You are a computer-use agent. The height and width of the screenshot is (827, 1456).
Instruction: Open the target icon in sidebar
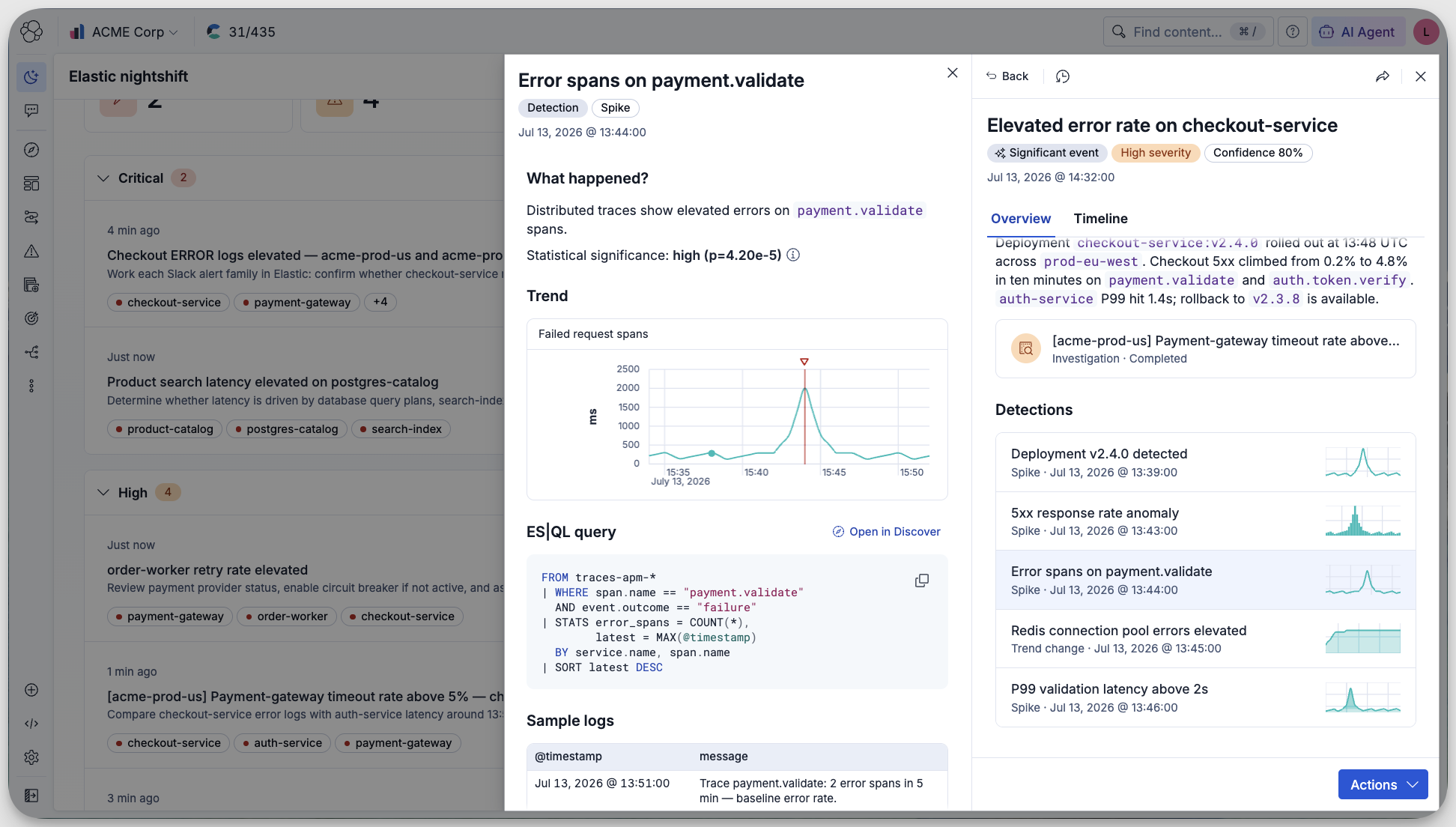pyautogui.click(x=31, y=318)
